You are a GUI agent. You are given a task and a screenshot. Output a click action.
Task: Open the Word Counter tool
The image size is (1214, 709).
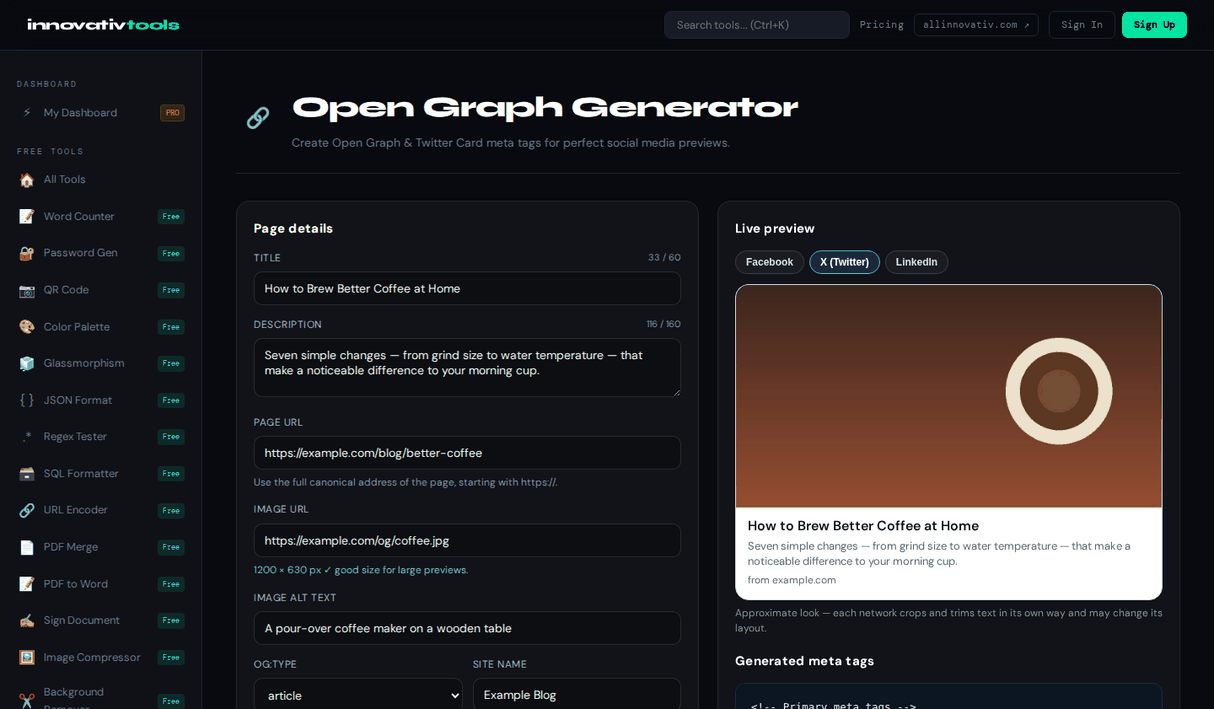101,217
